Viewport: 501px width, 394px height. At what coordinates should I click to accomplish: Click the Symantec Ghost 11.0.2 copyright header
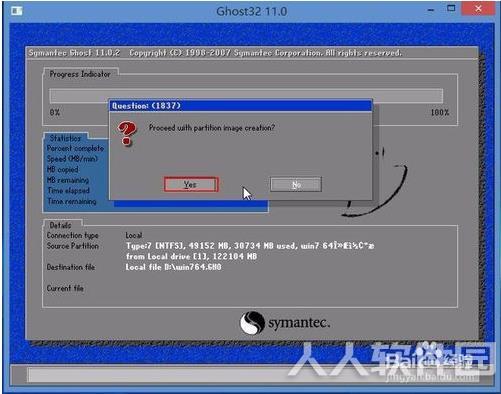click(x=215, y=53)
